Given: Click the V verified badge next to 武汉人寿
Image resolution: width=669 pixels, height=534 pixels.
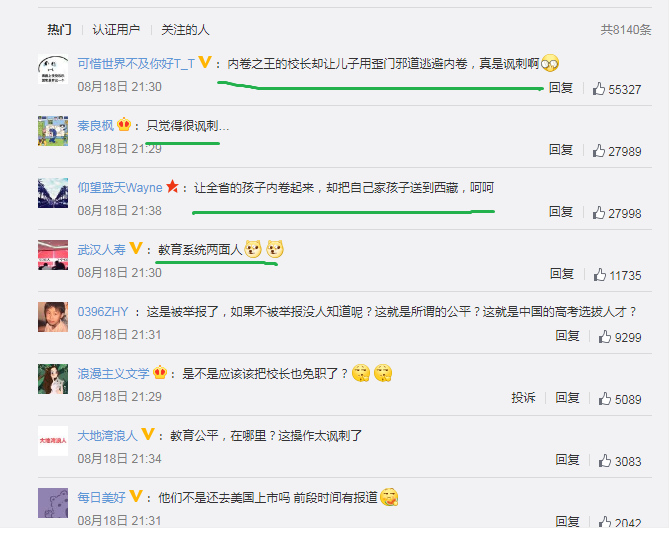Looking at the screenshot, I should click(136, 248).
